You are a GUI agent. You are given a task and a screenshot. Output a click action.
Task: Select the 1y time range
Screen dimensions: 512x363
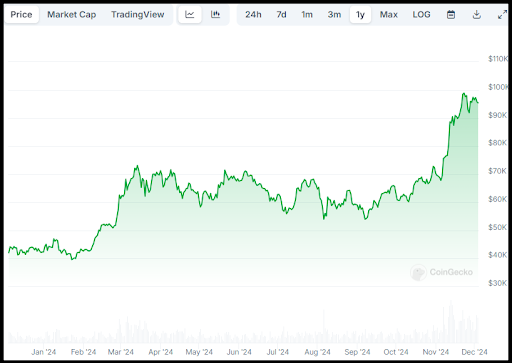point(360,15)
